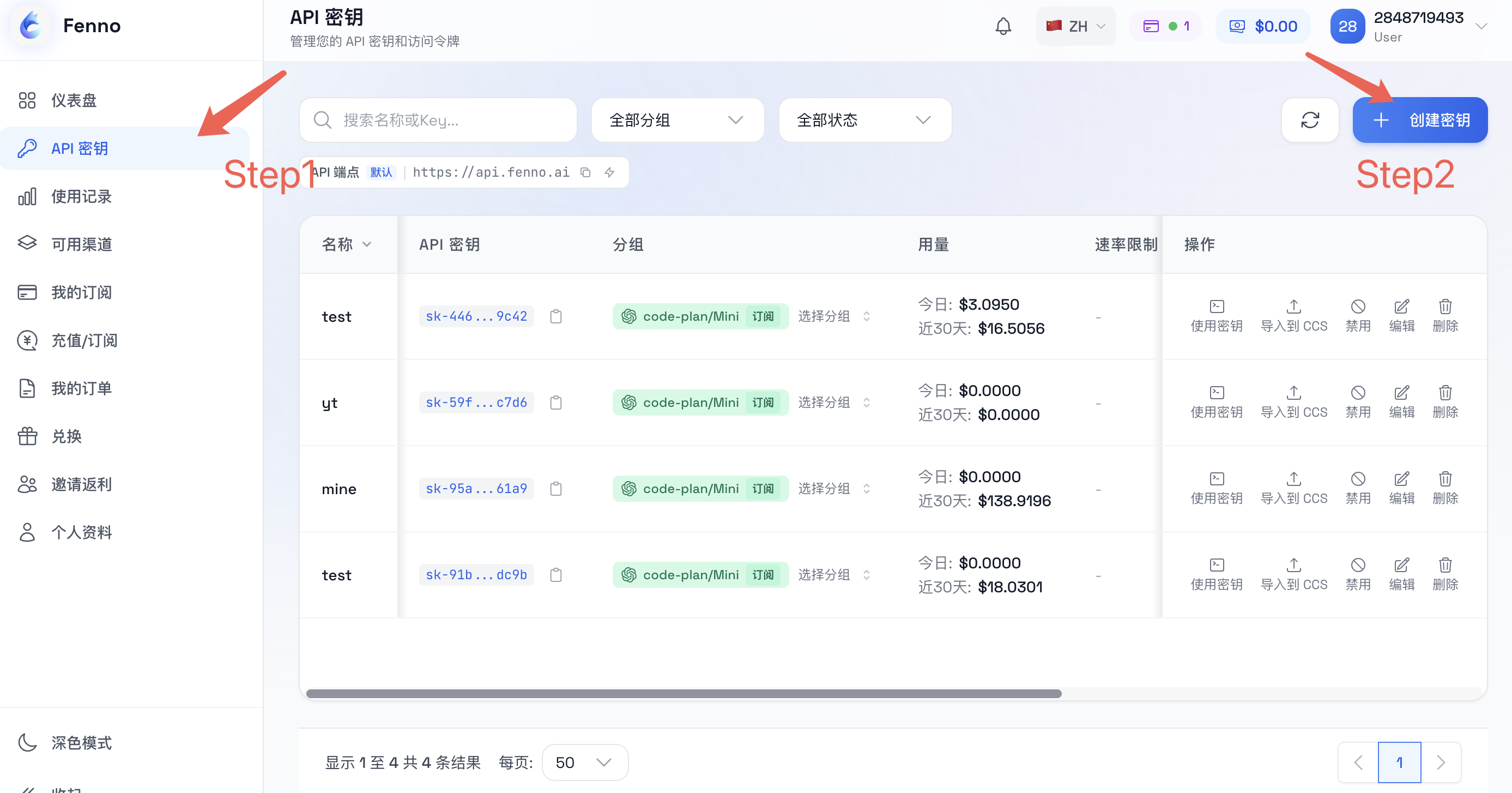
Task: Use key for sk-91b...dc9b row
Action: 1216,575
